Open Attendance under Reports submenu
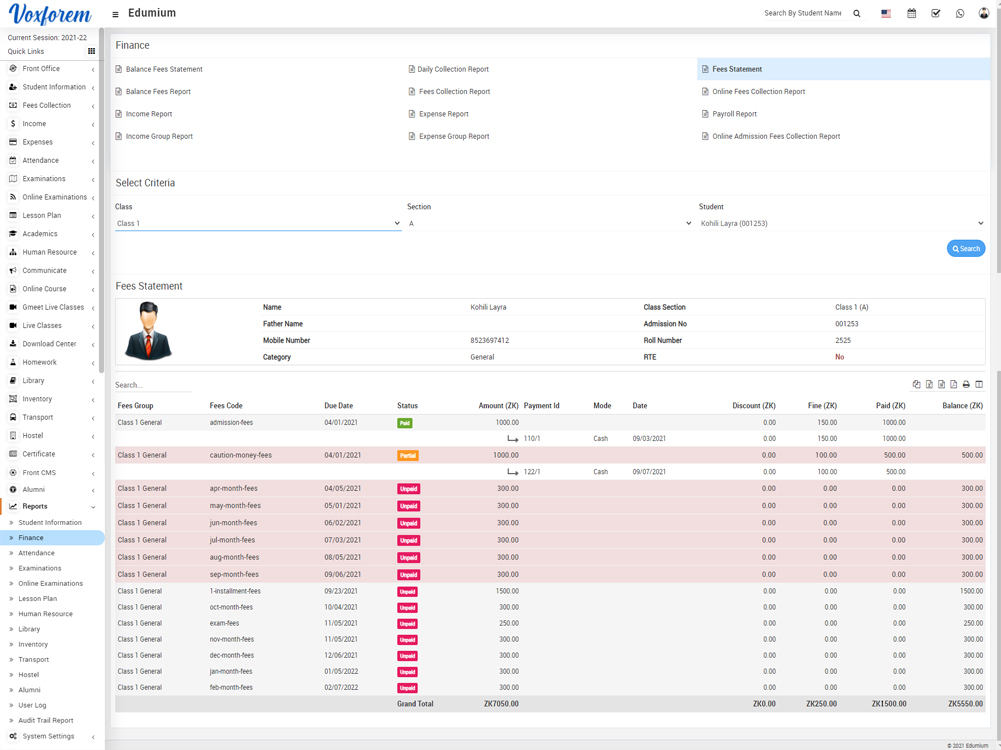 pos(36,553)
